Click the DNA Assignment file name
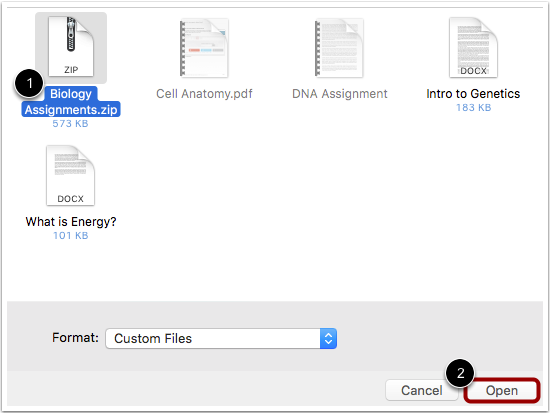Image resolution: width=550 pixels, height=413 pixels. (x=340, y=94)
